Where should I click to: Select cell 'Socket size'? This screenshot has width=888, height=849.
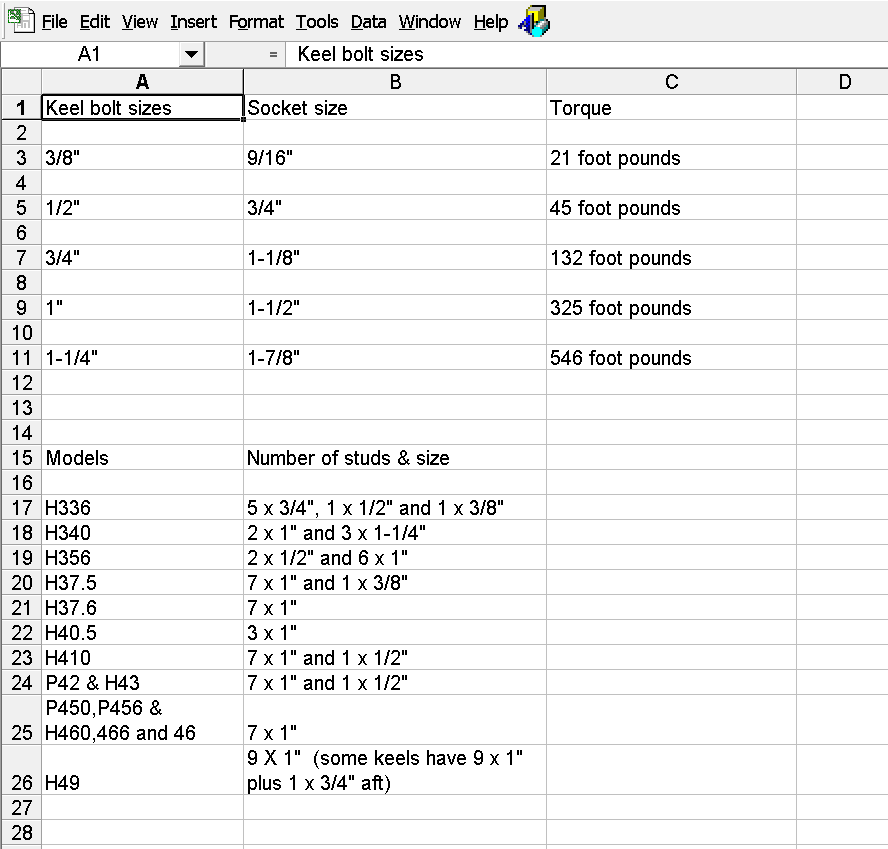395,108
